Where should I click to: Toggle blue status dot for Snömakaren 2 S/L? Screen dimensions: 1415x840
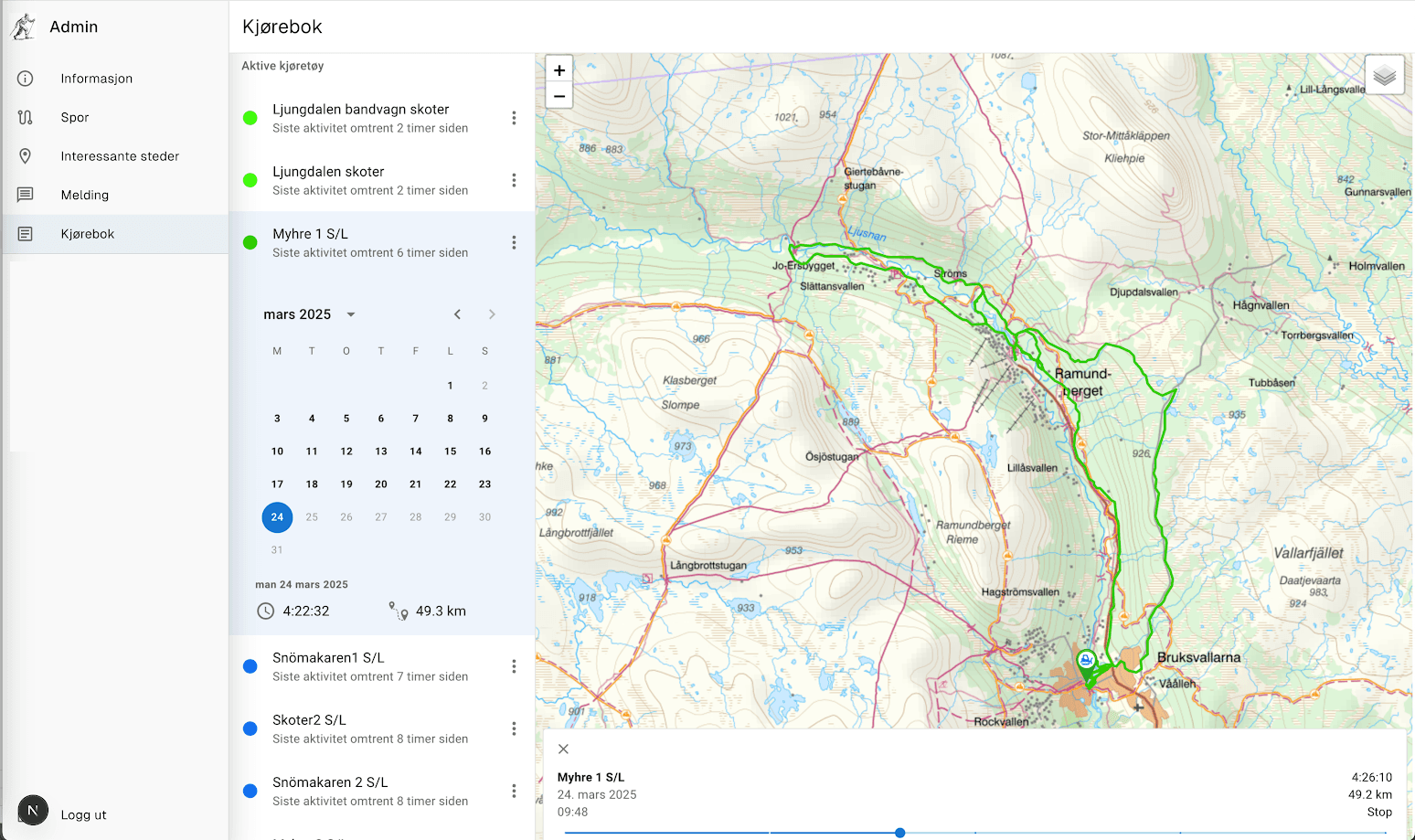click(x=250, y=791)
